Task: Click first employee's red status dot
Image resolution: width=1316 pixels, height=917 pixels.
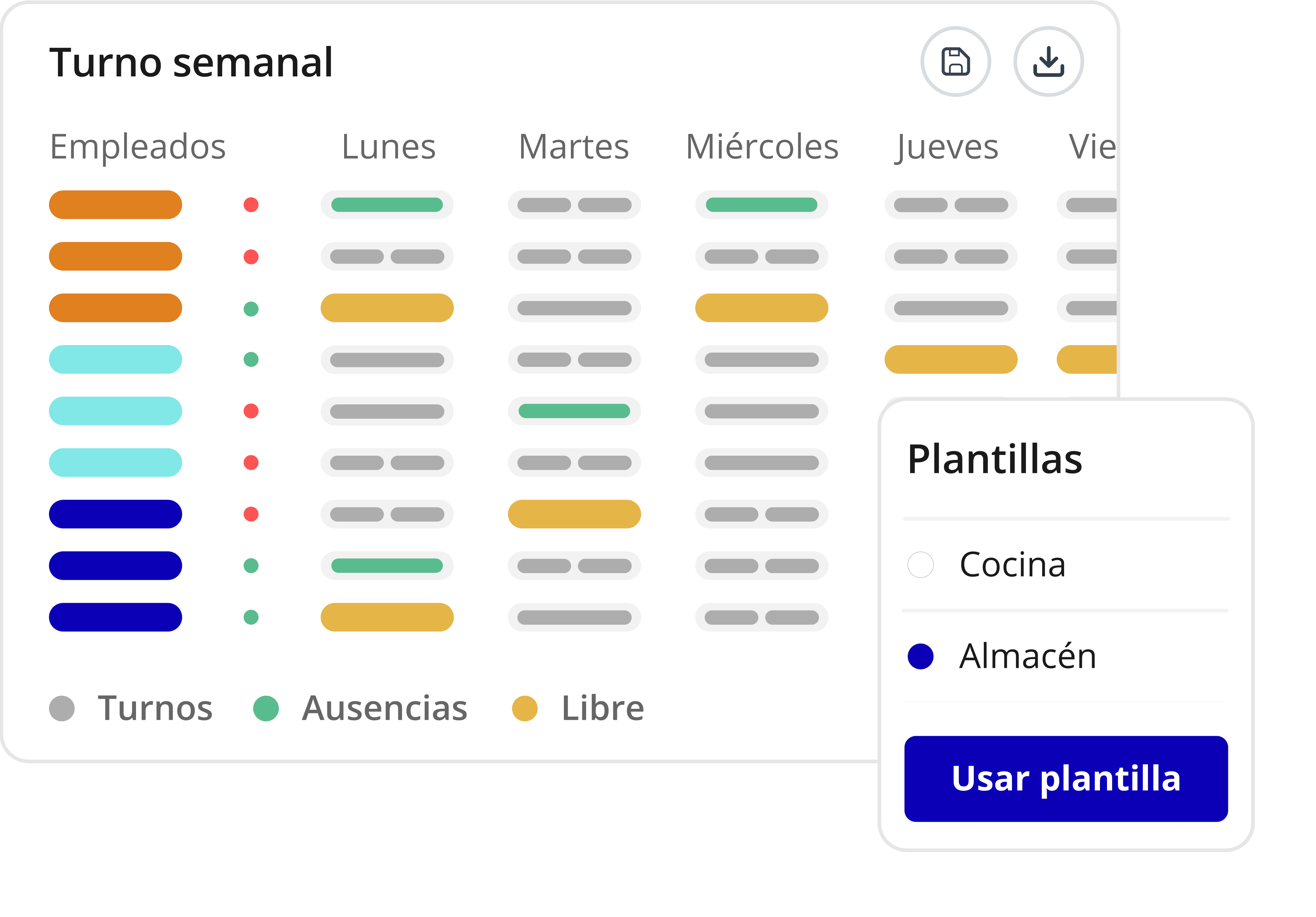Action: tap(251, 204)
